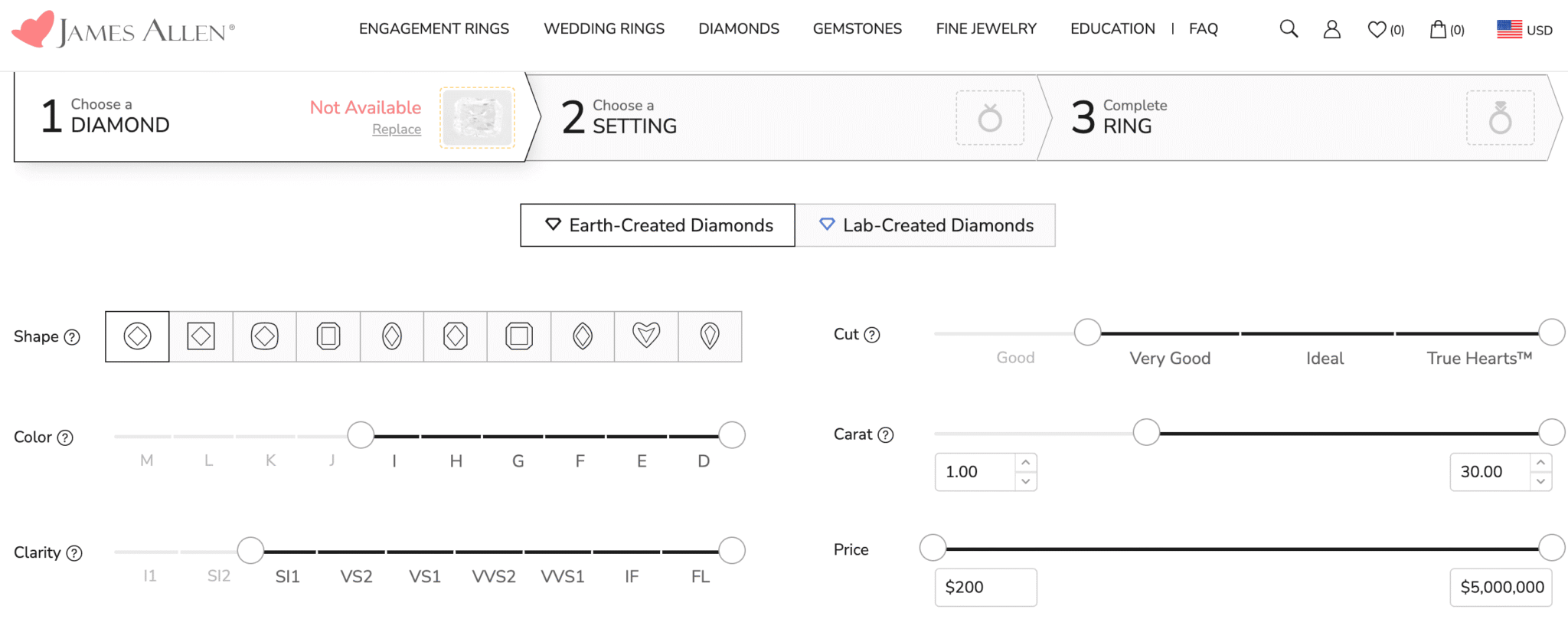Screen dimensions: 1568x639
Task: Open Cut help question mark
Action: pos(872,335)
